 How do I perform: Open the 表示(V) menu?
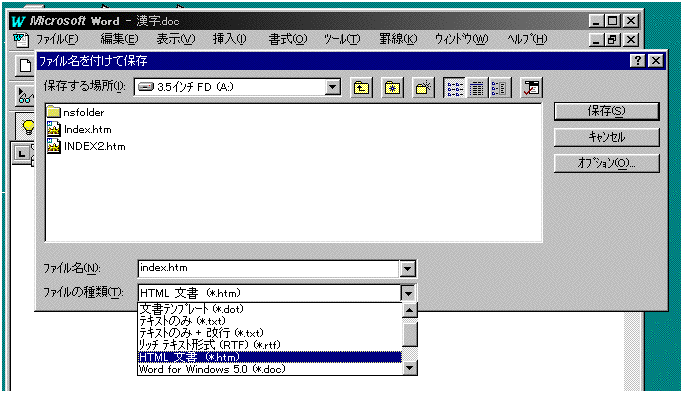coord(176,39)
